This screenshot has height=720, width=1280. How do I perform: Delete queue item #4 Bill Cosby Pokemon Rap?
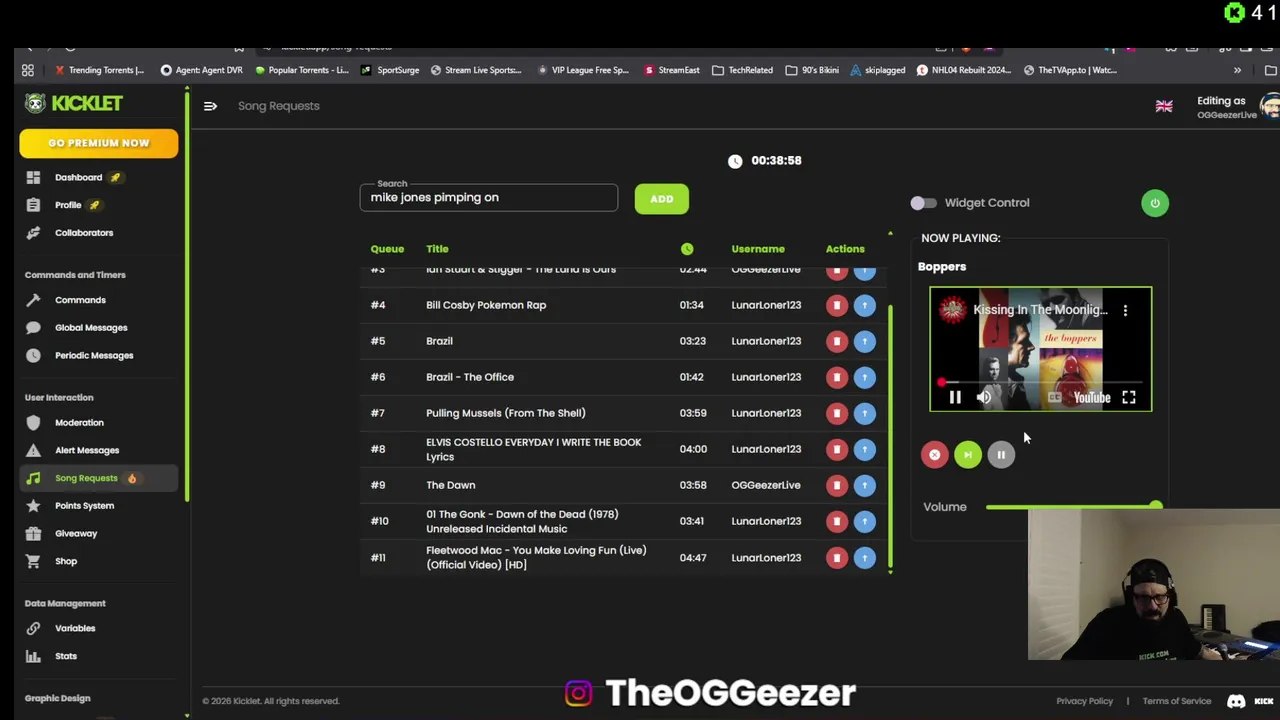[x=837, y=305]
